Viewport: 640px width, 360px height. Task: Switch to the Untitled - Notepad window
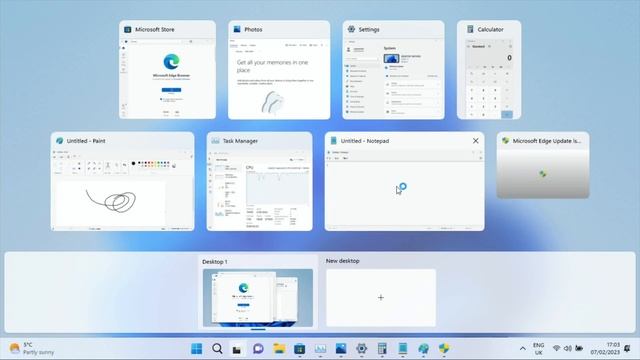(404, 181)
